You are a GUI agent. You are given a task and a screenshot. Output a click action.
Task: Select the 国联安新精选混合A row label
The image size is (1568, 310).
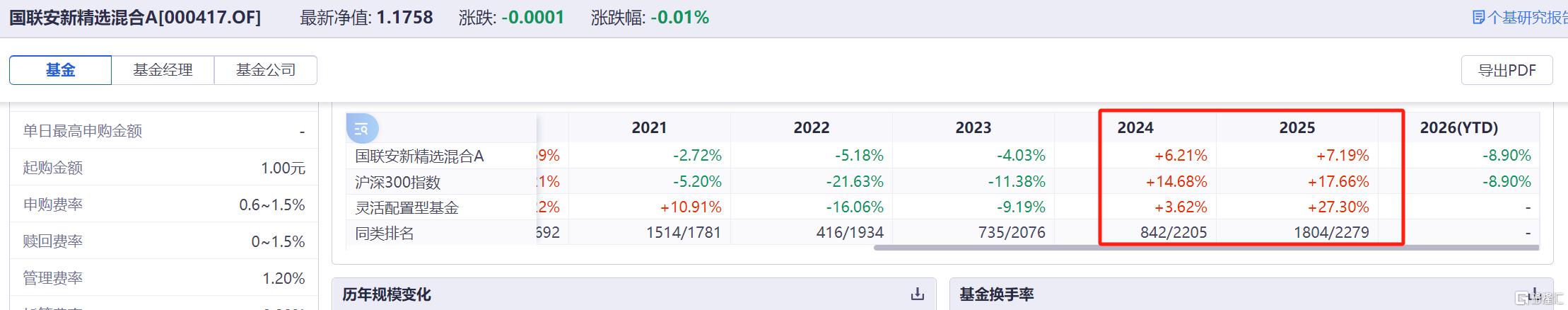click(x=419, y=156)
